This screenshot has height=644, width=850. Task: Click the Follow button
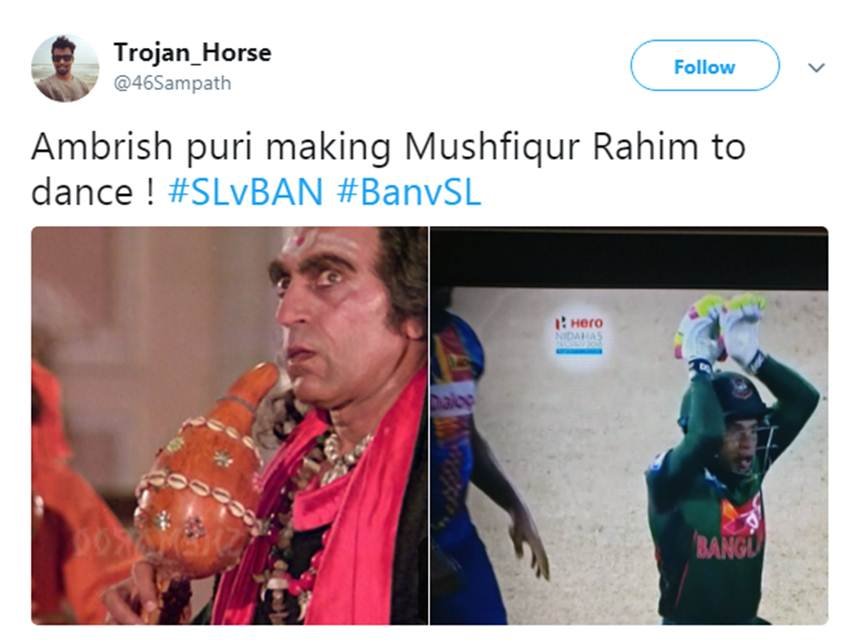coord(704,66)
